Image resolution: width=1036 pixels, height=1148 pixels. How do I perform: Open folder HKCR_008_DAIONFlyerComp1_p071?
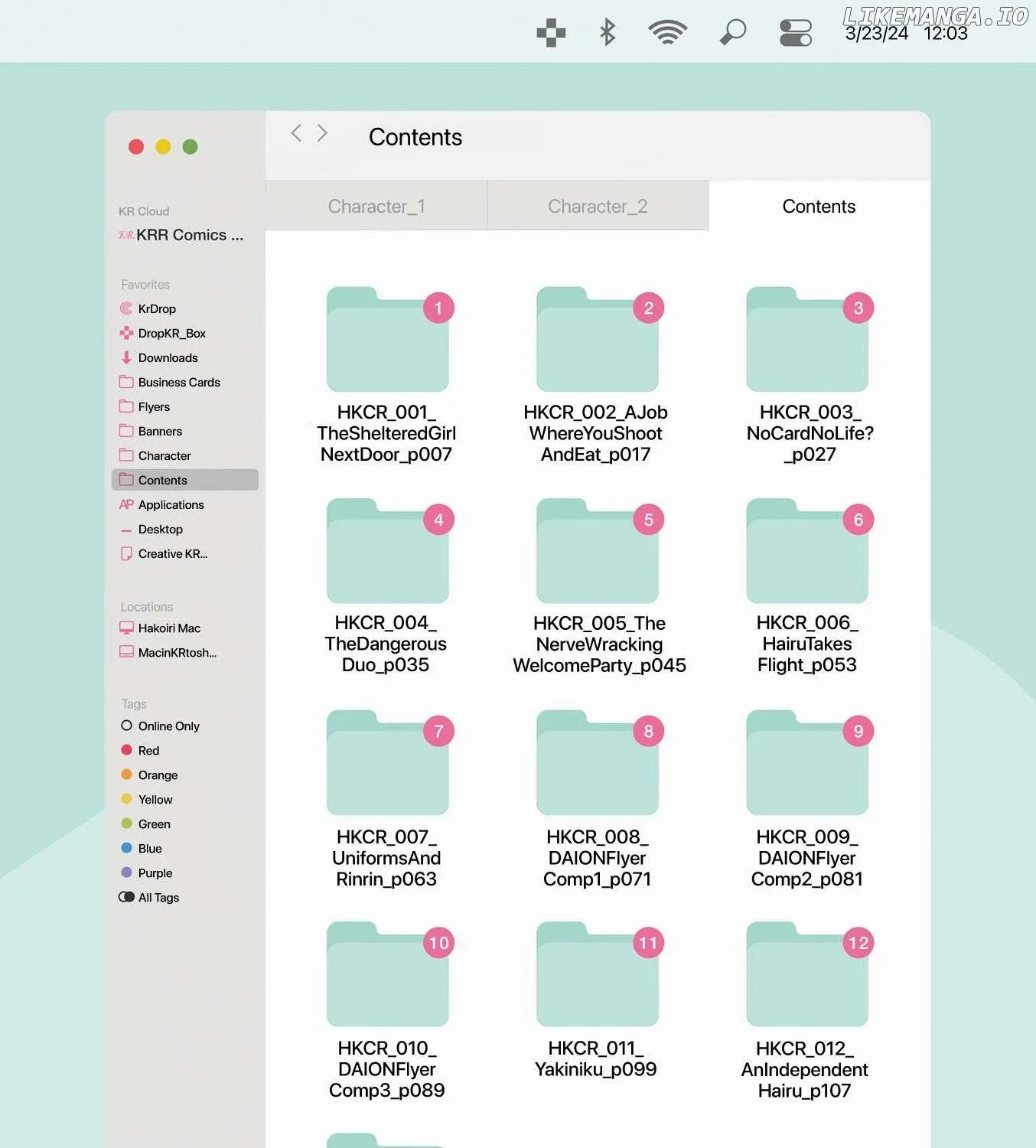598,763
